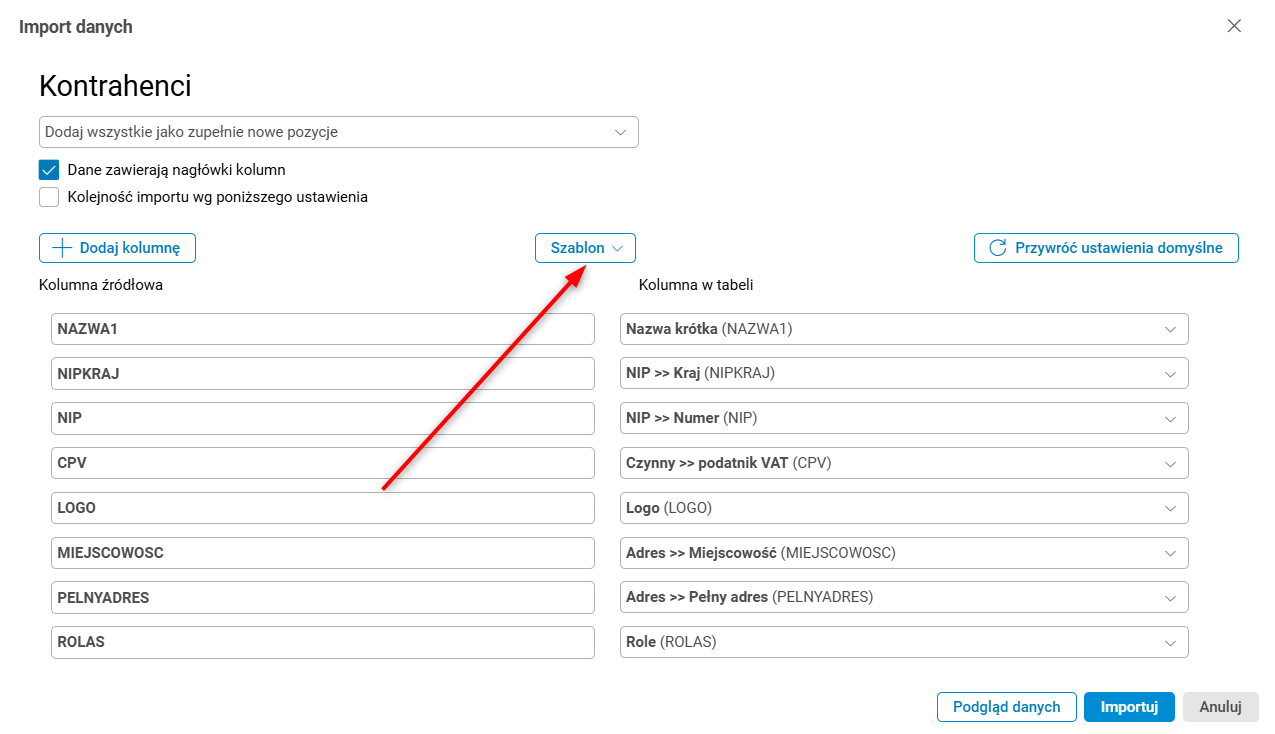Screen dimensions: 1275x734
Task: Select the CPV source column field
Action: [322, 463]
